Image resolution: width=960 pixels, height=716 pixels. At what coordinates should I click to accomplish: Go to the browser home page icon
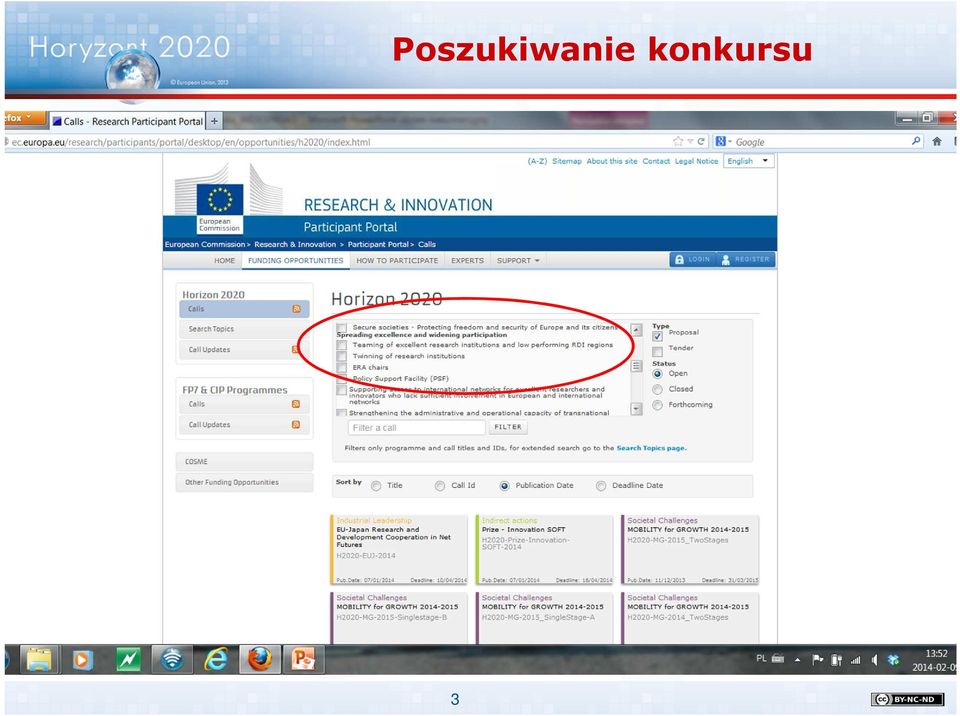click(937, 141)
